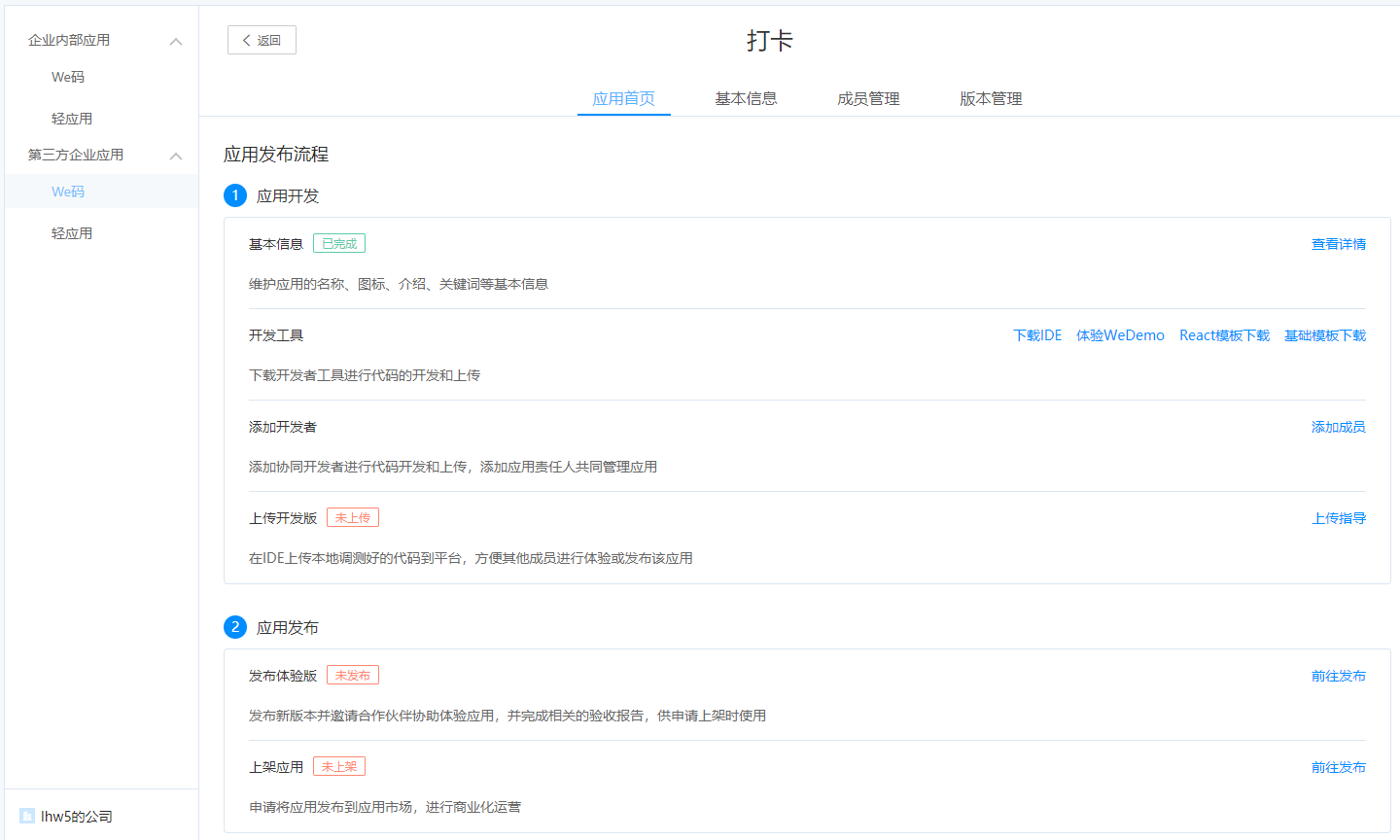
Task: Click the 下载IDE link
Action: (1036, 334)
